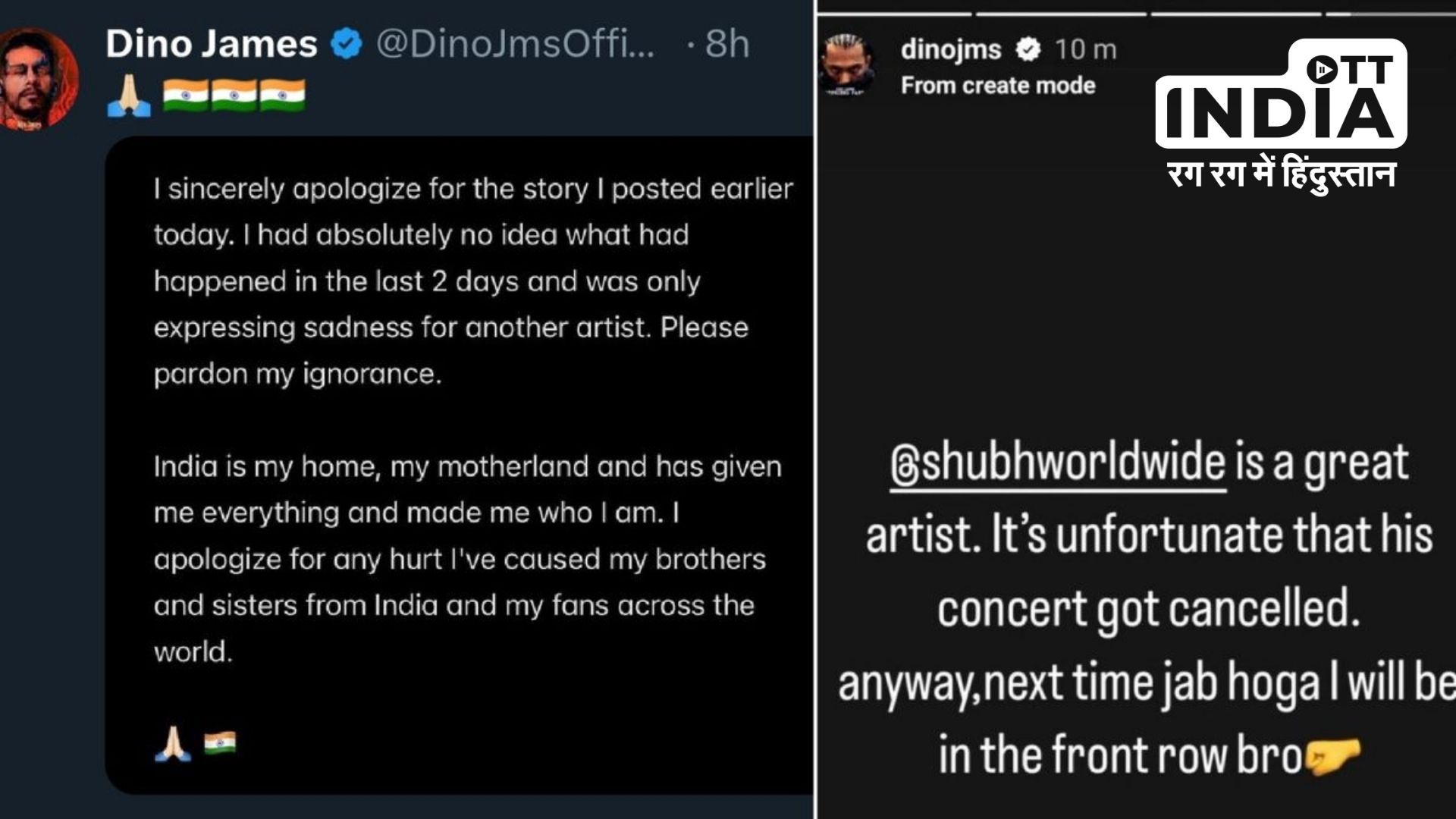Open the @shubhworldwide mention in the story
This screenshot has width=1456, height=819.
(x=1058, y=463)
